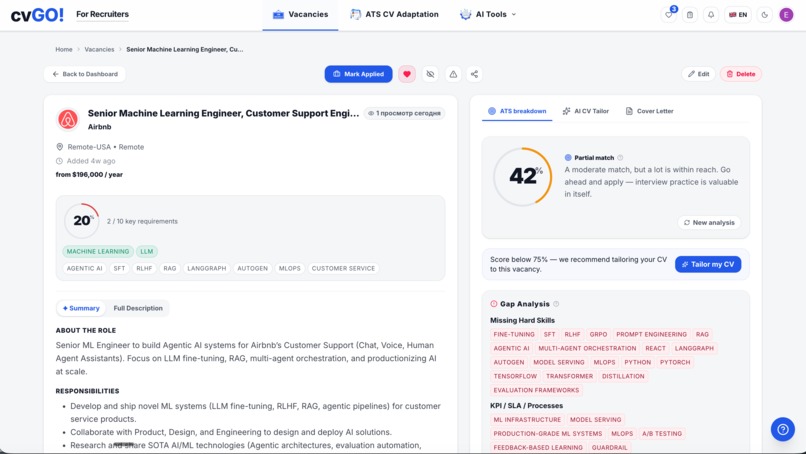Click the FINE-TUNING missing skill tag
The width and height of the screenshot is (806, 454).
tap(514, 334)
